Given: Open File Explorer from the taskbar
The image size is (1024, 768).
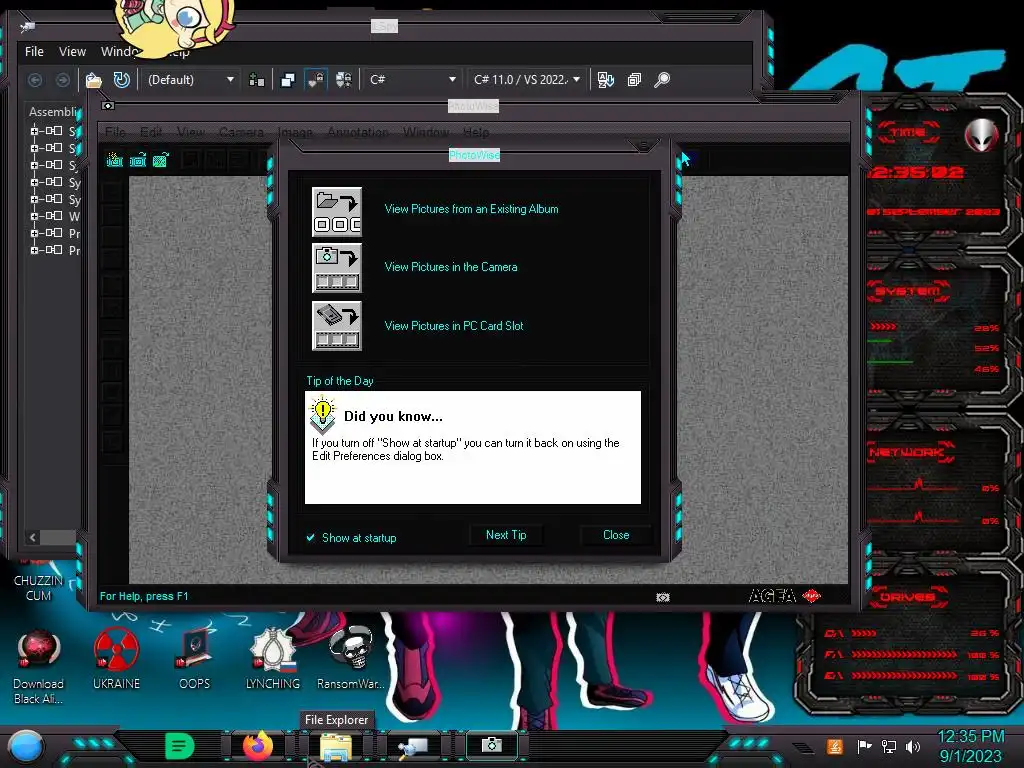Looking at the screenshot, I should (x=336, y=746).
